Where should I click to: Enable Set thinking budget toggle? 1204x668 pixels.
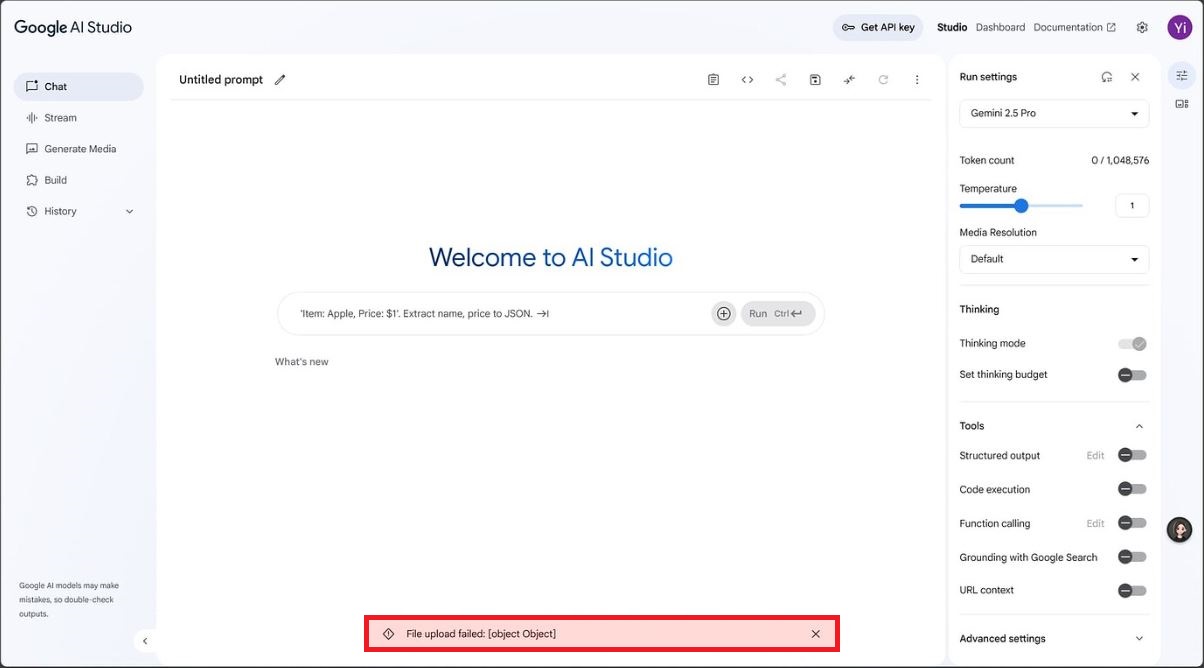click(x=1133, y=375)
